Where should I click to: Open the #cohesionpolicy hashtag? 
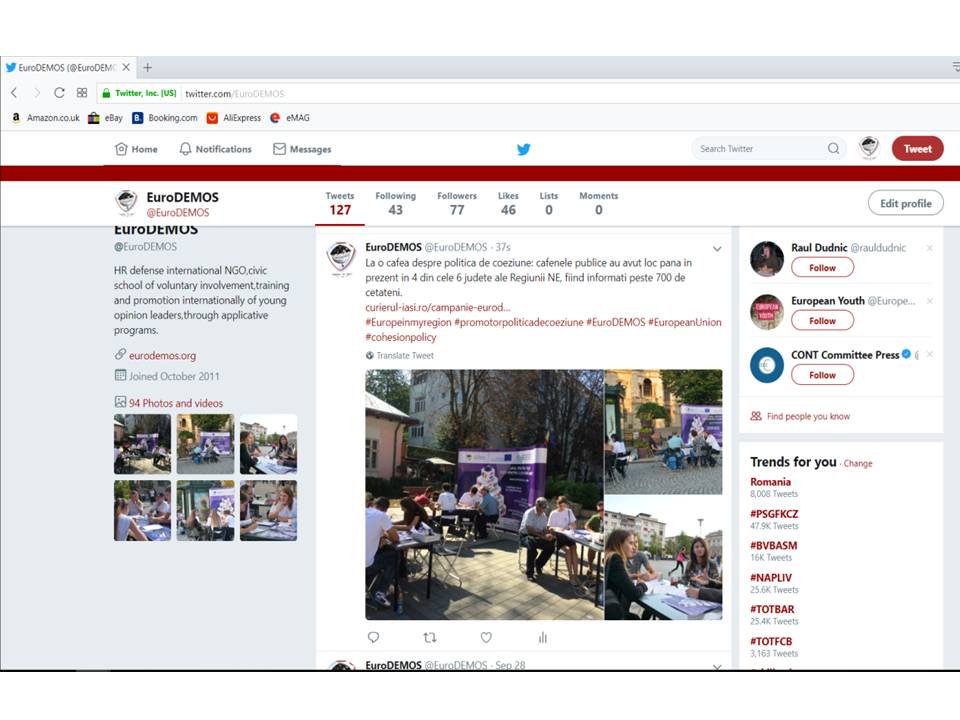[x=401, y=337]
